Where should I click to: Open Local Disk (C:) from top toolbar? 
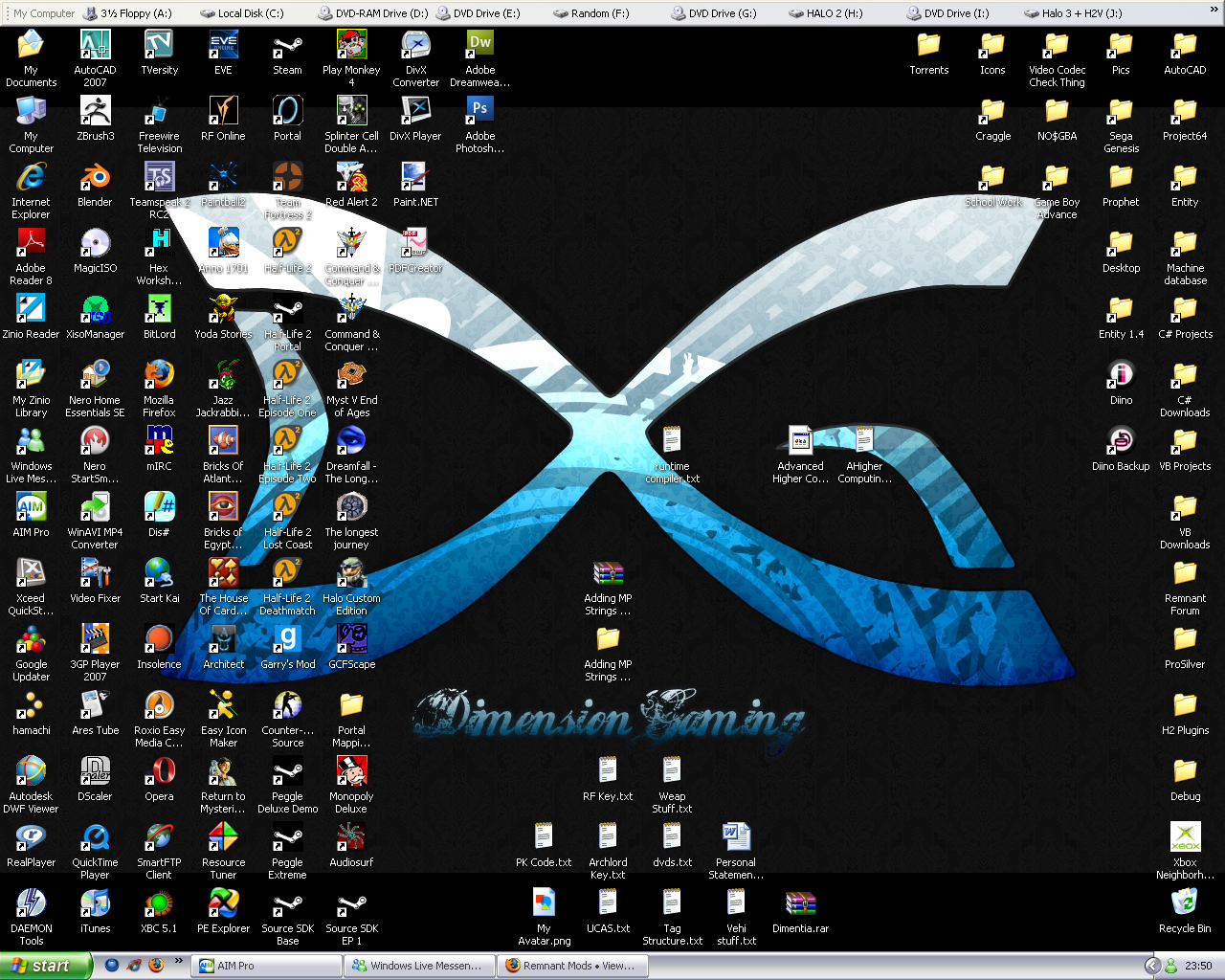[x=243, y=13]
